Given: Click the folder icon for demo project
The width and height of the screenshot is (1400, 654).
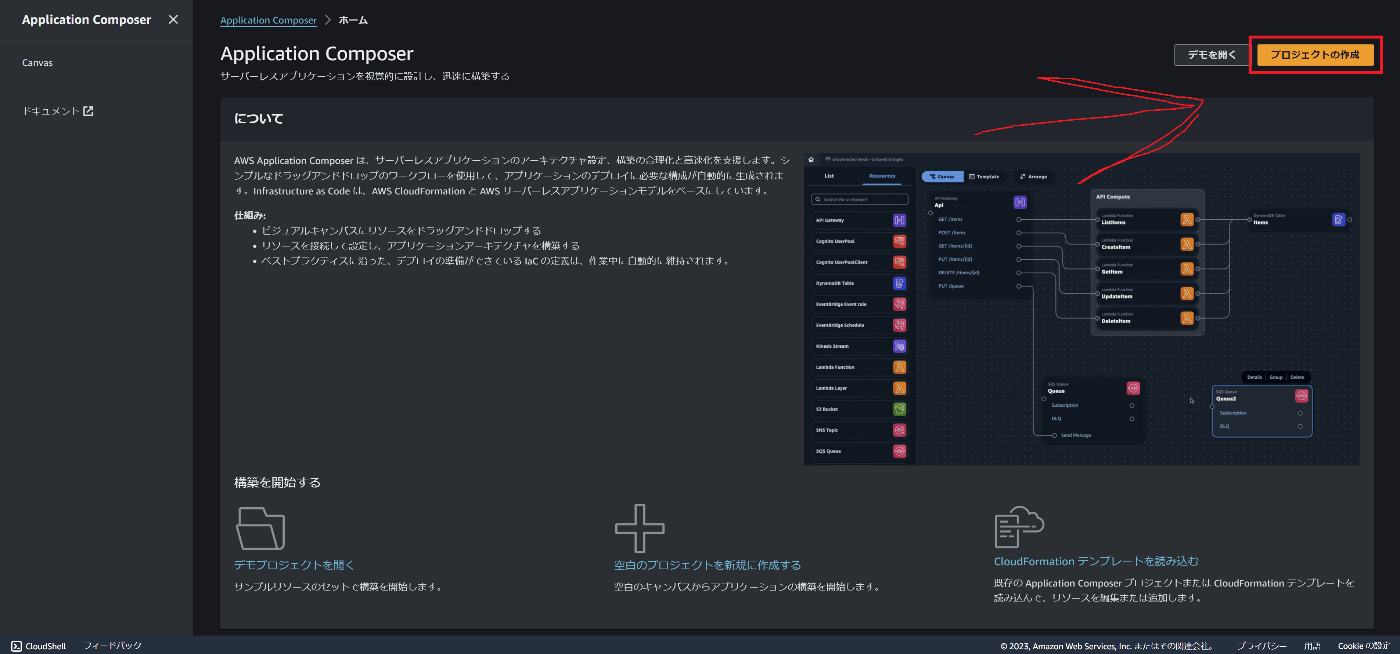Looking at the screenshot, I should [x=260, y=528].
